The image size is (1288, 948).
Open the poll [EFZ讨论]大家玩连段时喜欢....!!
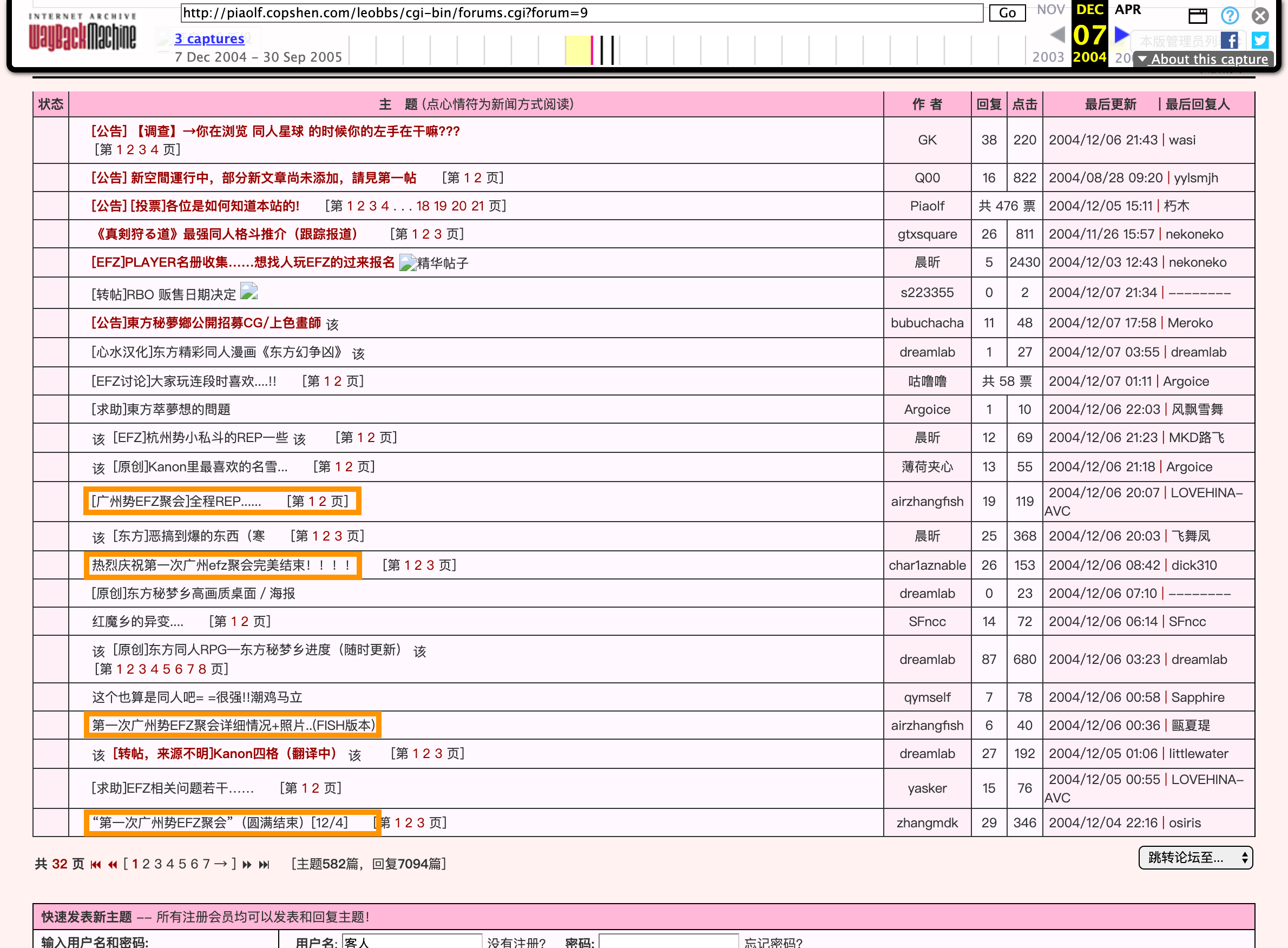(x=183, y=381)
